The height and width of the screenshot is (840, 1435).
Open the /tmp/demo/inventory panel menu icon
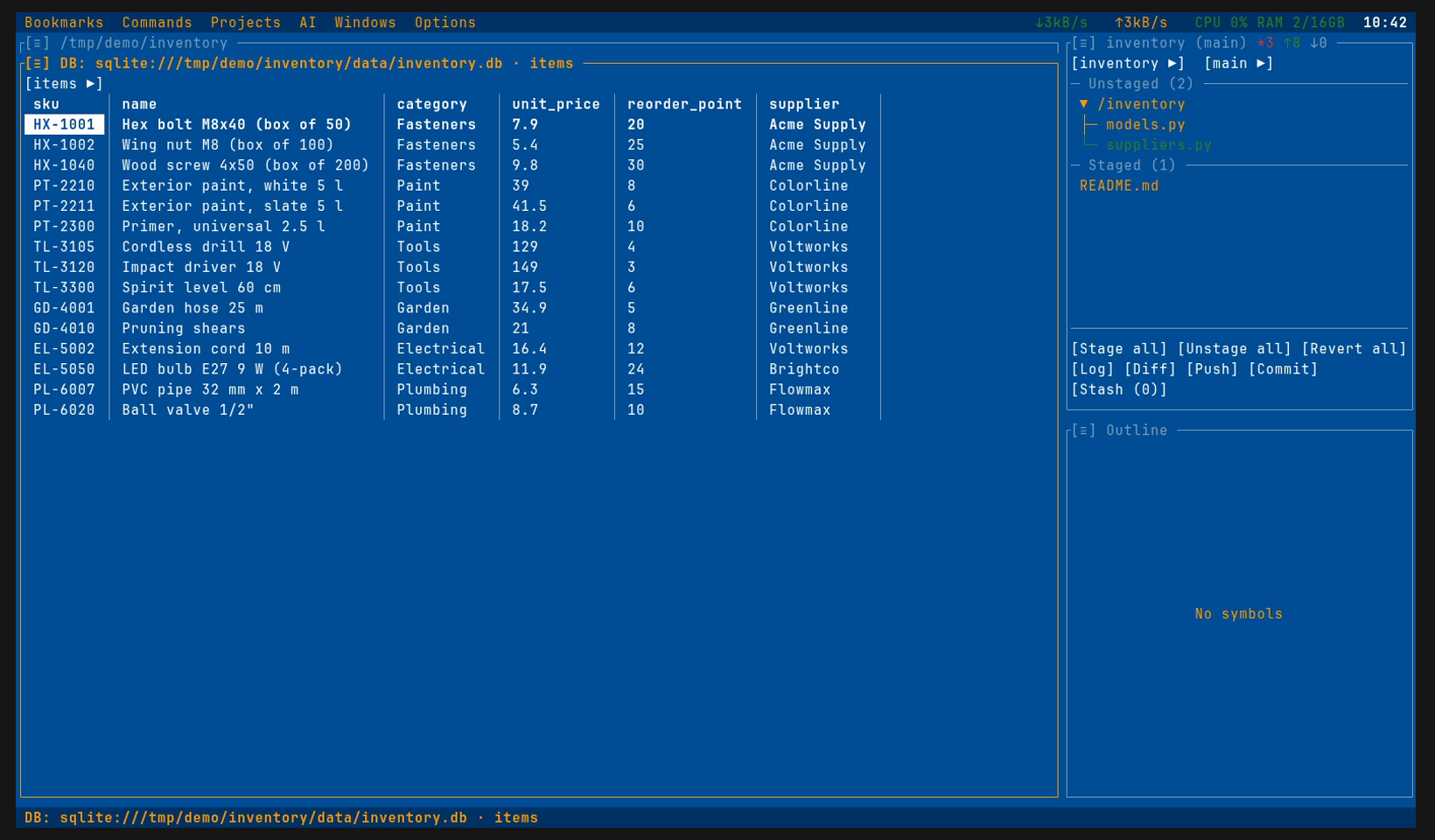coord(38,43)
